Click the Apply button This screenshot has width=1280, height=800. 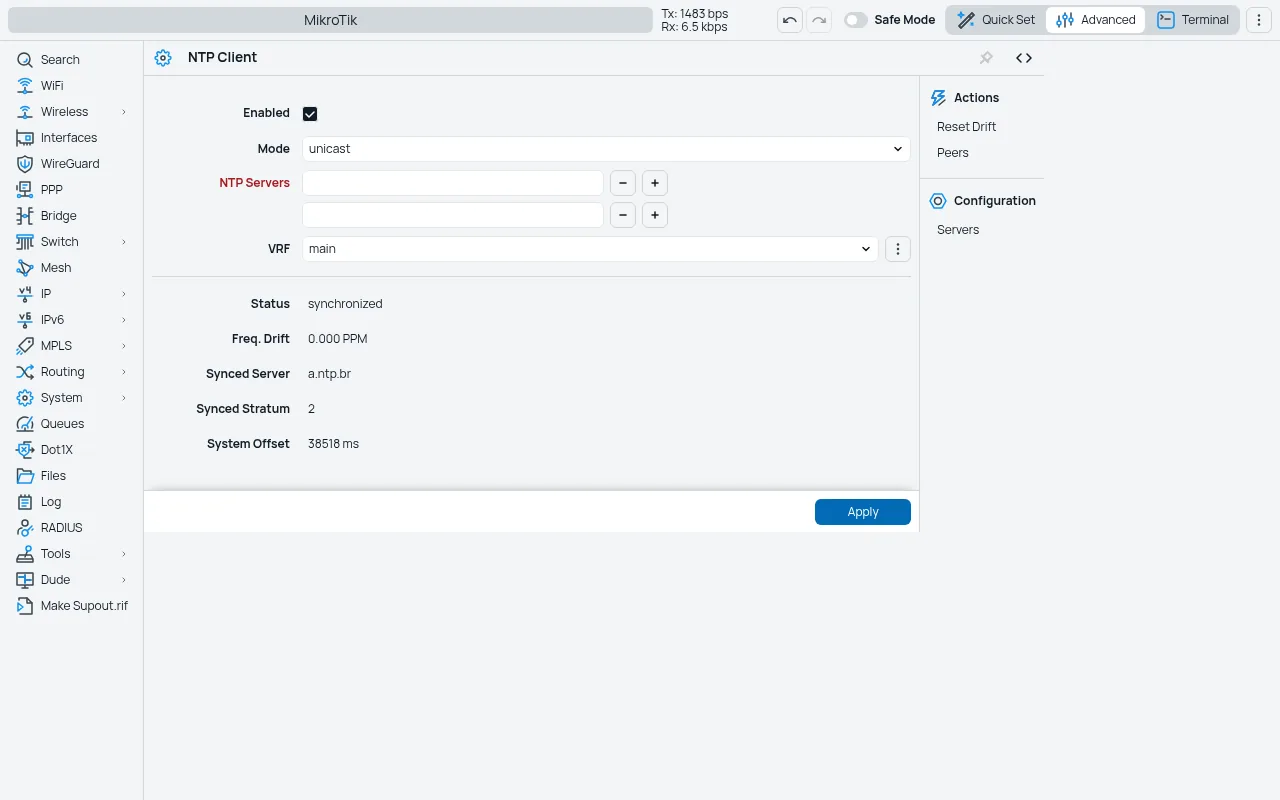point(863,512)
